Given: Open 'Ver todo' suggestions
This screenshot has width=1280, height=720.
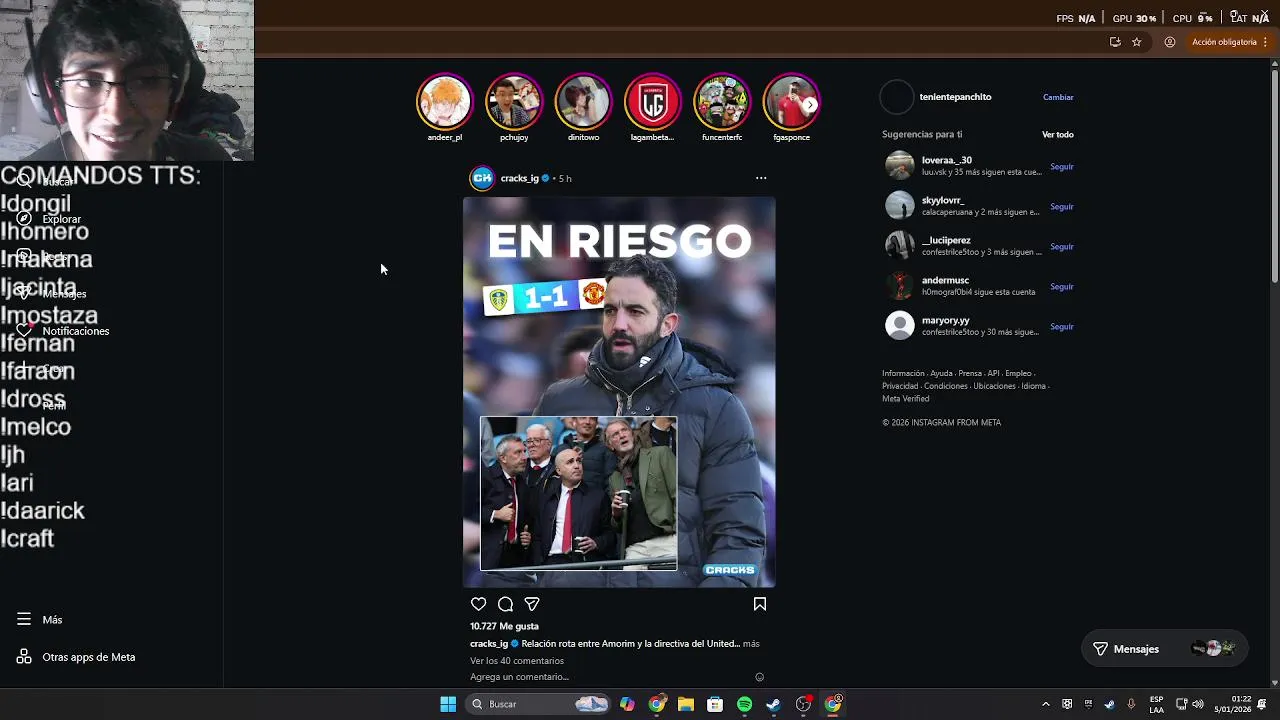Looking at the screenshot, I should coord(1058,135).
